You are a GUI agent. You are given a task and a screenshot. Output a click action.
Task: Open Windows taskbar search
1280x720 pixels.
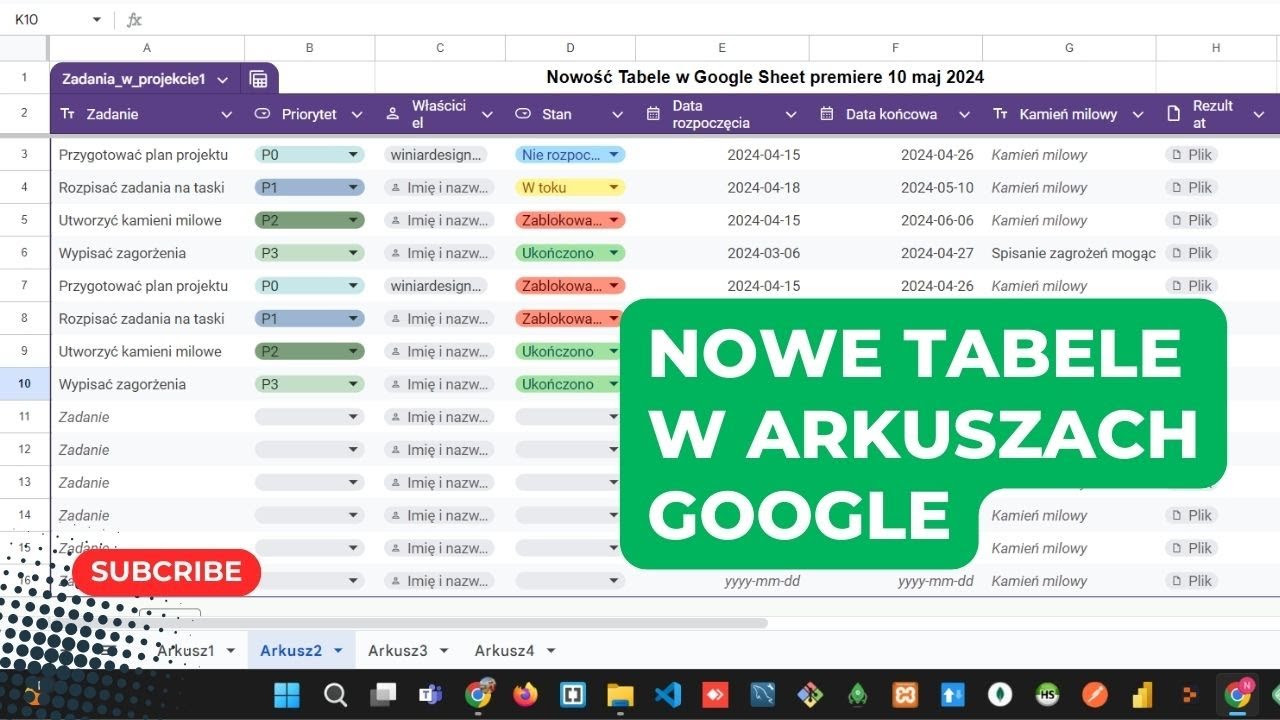[336, 694]
